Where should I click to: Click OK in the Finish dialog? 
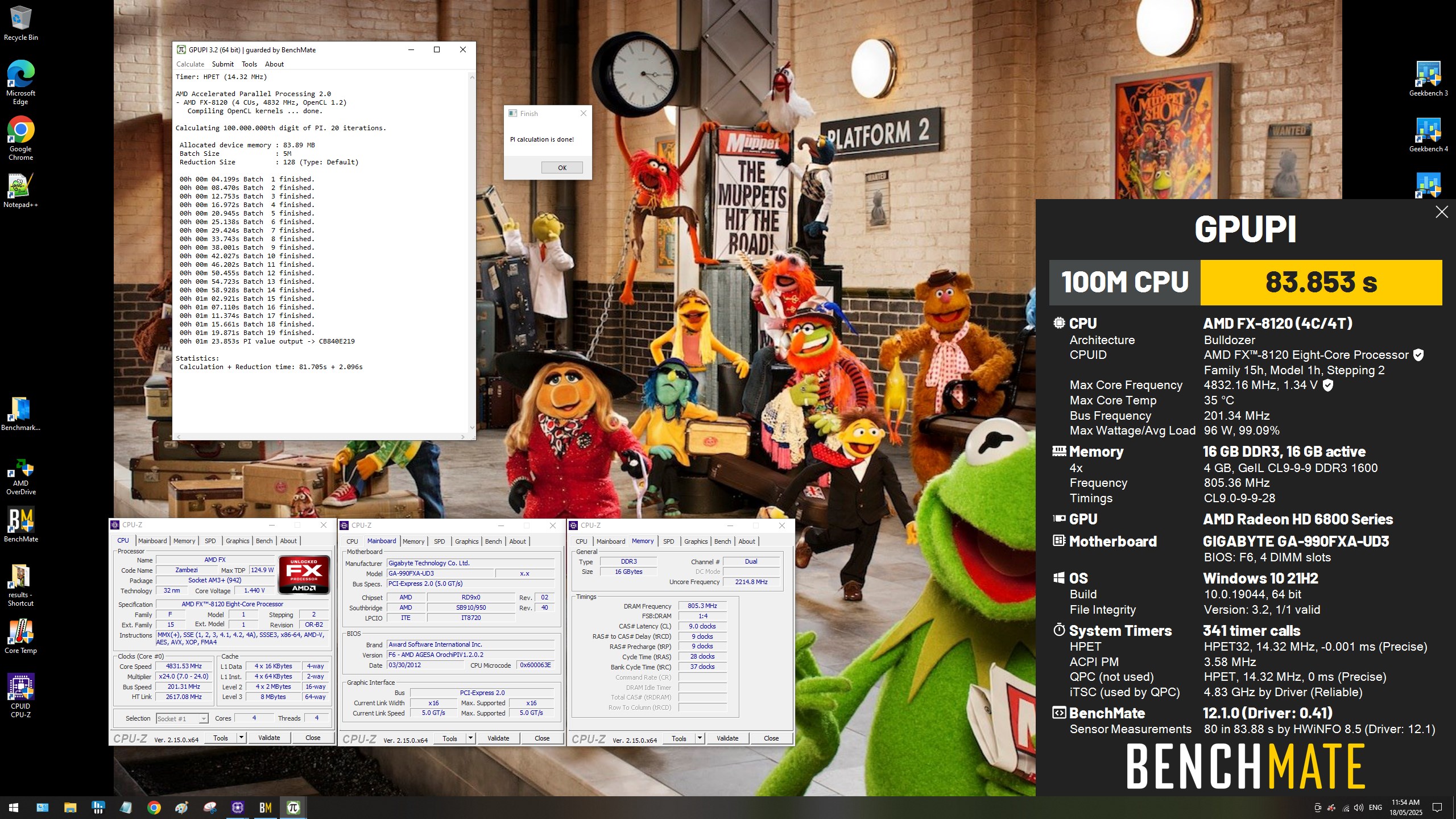[x=562, y=168]
